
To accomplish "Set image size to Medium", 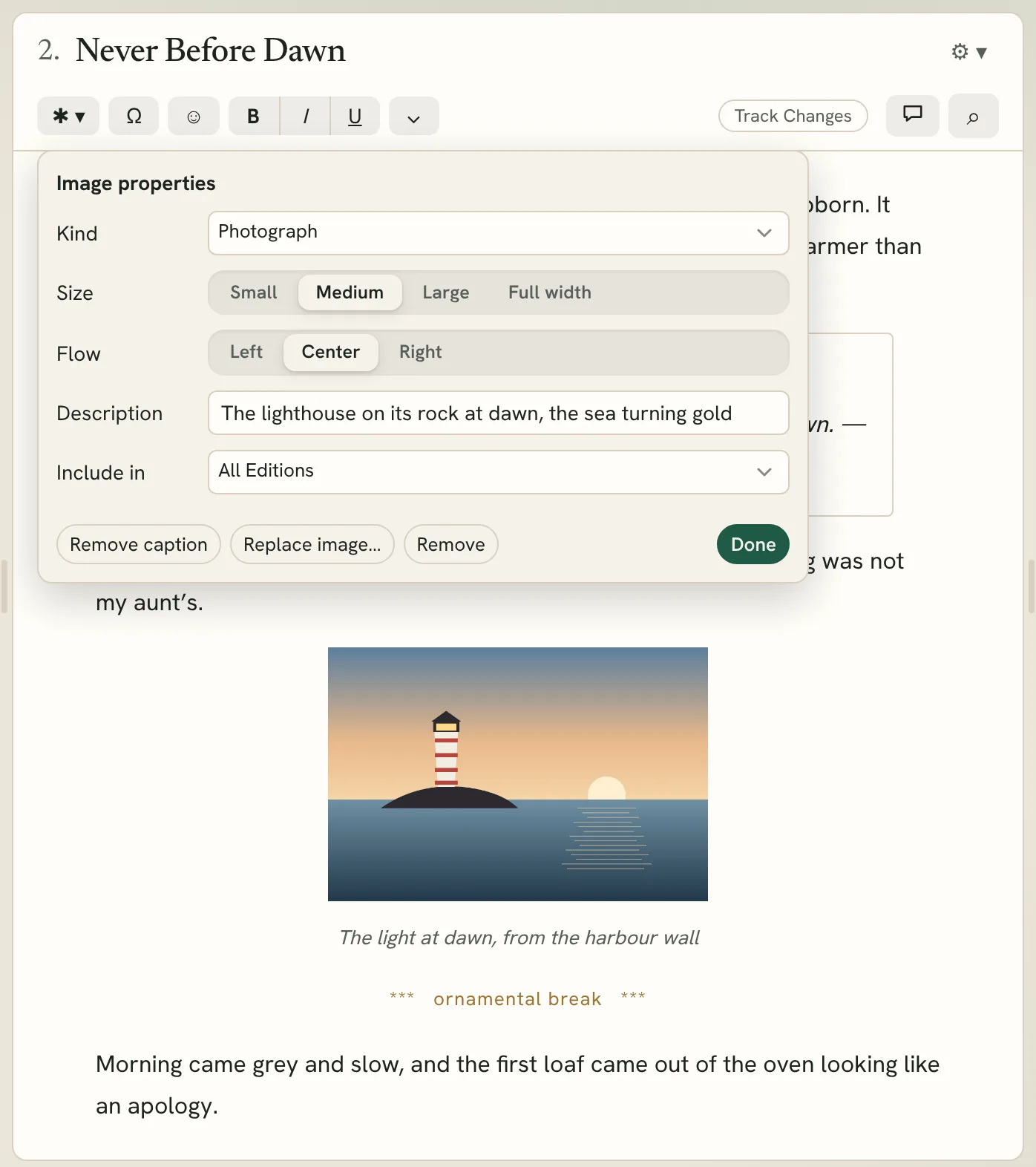I will pyautogui.click(x=350, y=292).
